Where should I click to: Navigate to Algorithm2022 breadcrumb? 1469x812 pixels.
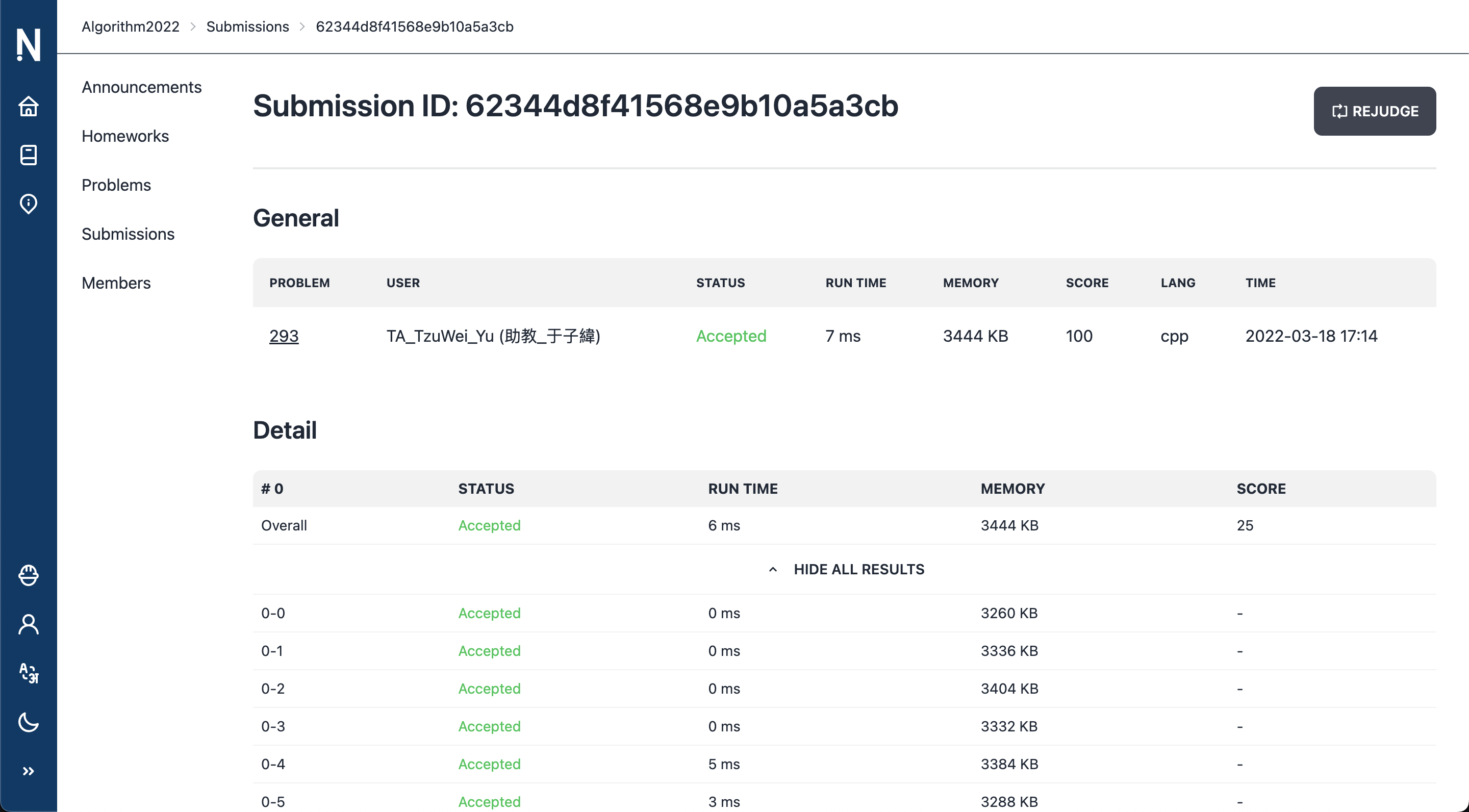pyautogui.click(x=130, y=27)
